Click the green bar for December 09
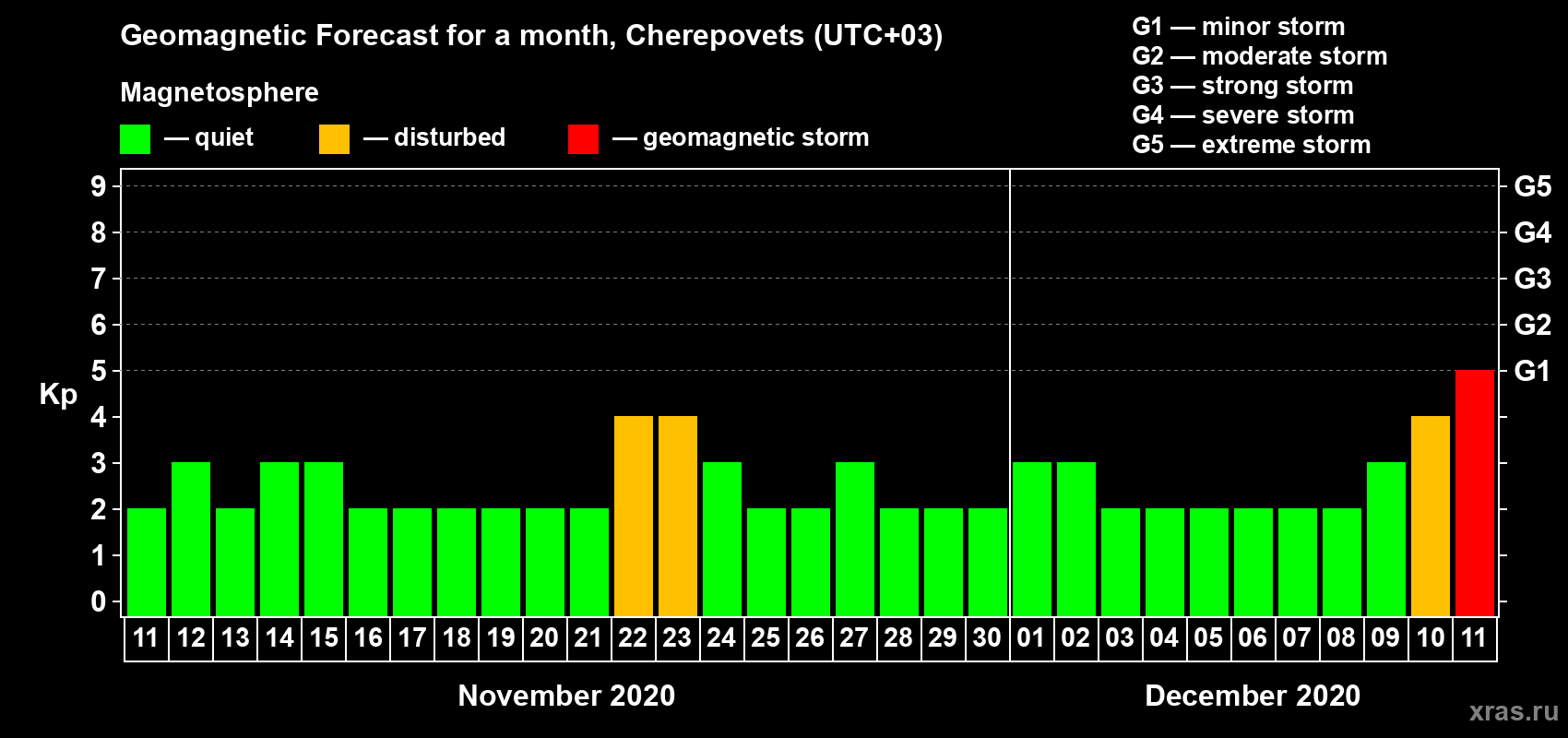The width and height of the screenshot is (1568, 738). [1385, 539]
